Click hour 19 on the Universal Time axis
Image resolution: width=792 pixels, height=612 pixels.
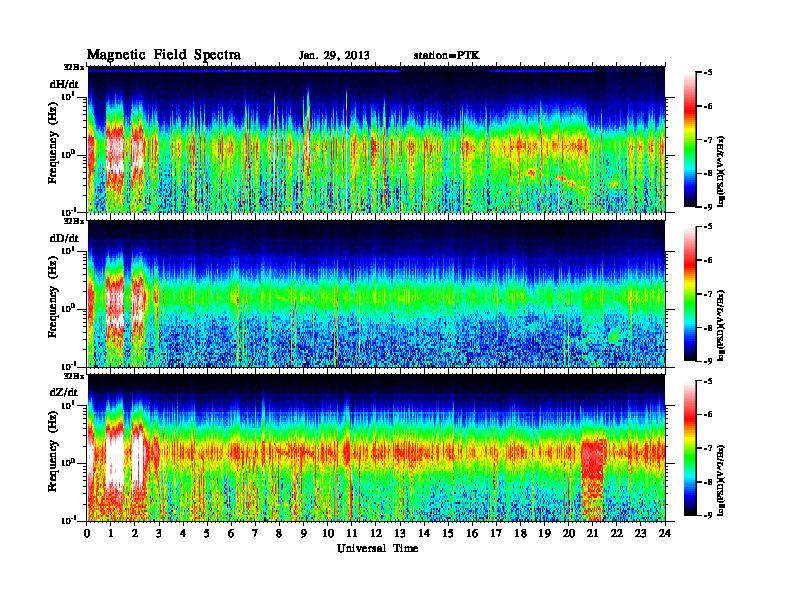click(544, 533)
